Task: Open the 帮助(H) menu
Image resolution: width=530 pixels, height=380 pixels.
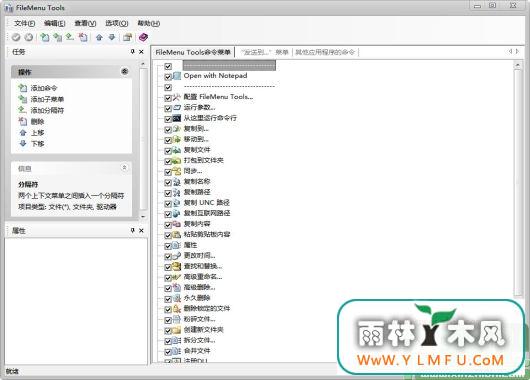Action: tap(148, 23)
